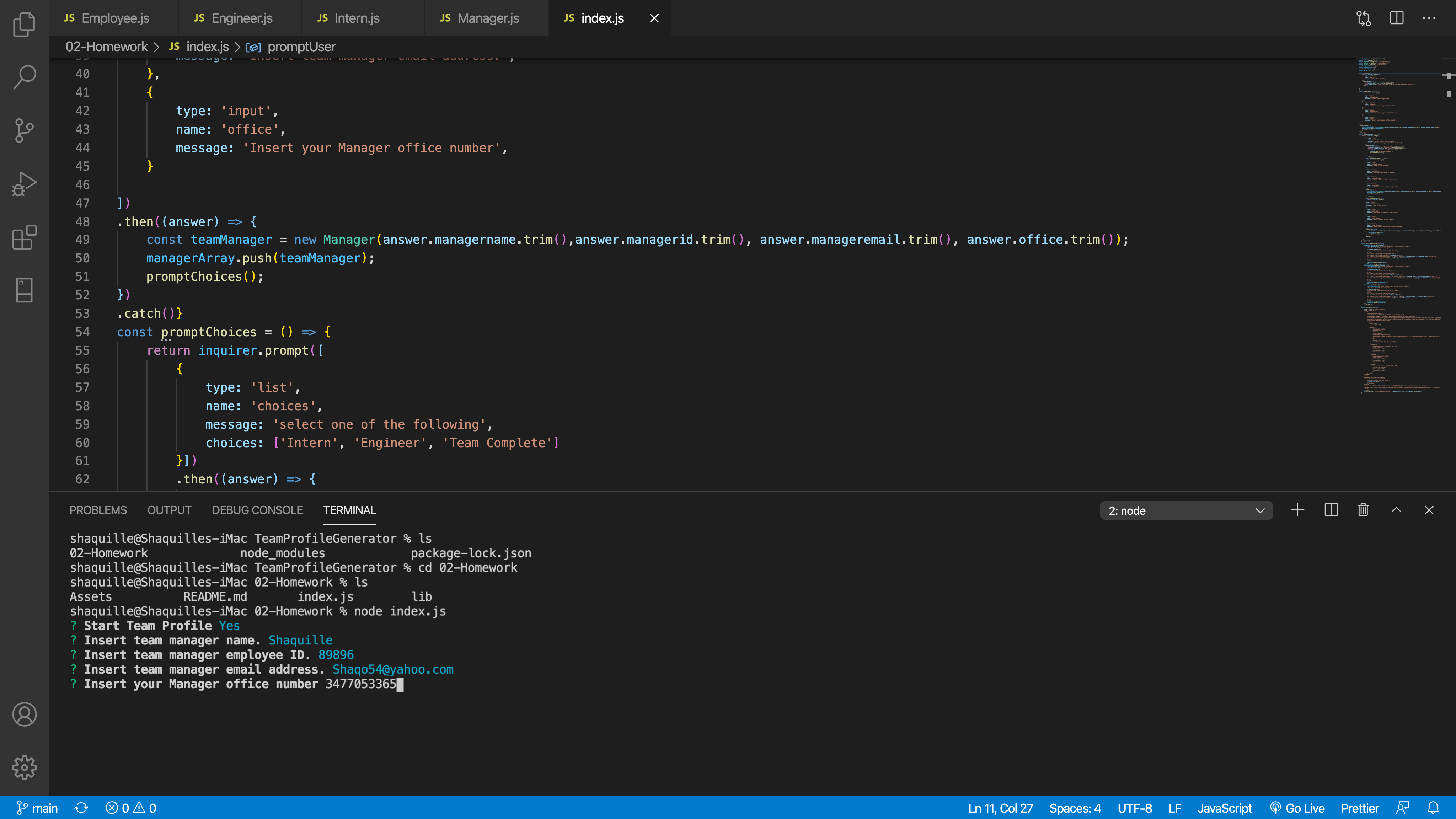Viewport: 1456px width, 819px height.
Task: Click 'Insert your Manager office number' string in editor
Action: pyautogui.click(x=372, y=148)
